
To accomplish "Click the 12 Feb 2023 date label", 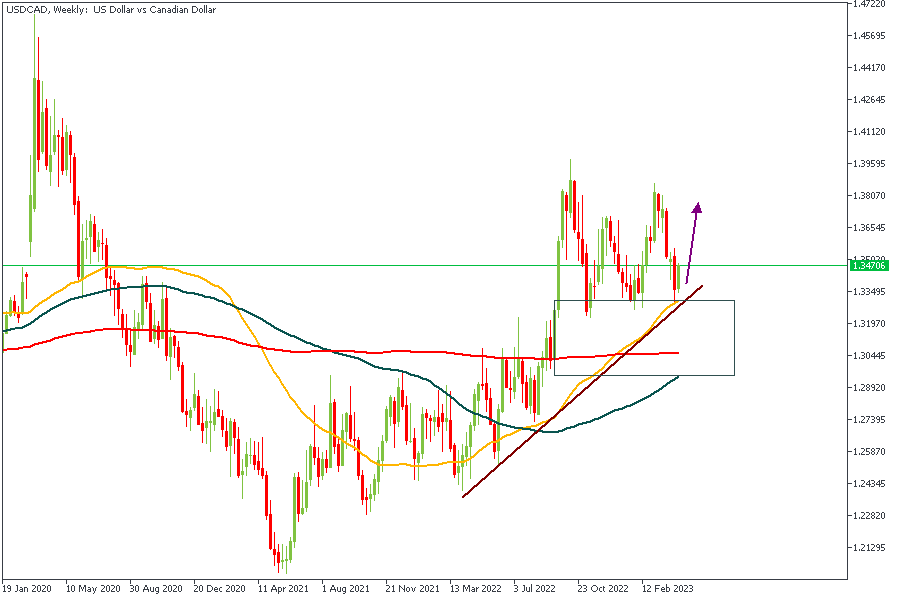I will pyautogui.click(x=666, y=588).
